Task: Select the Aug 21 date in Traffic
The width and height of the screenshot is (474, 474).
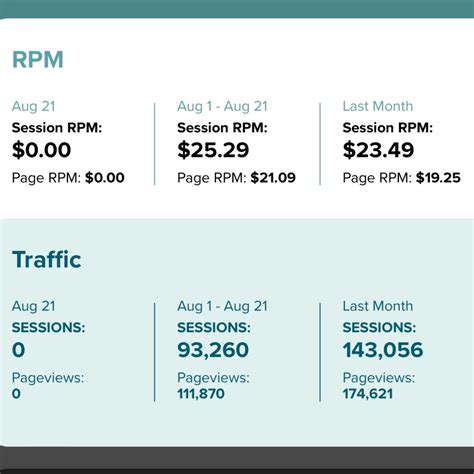Action: pyautogui.click(x=34, y=306)
